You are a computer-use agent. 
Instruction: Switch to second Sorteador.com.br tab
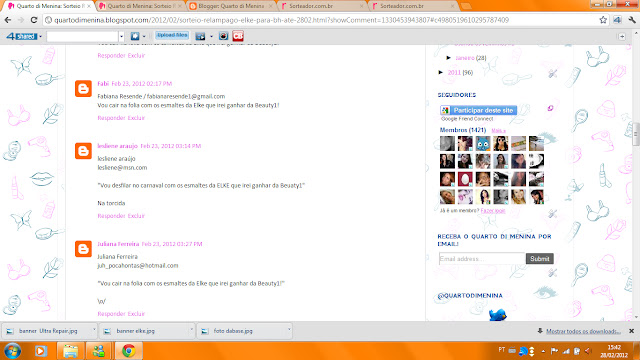[413, 6]
